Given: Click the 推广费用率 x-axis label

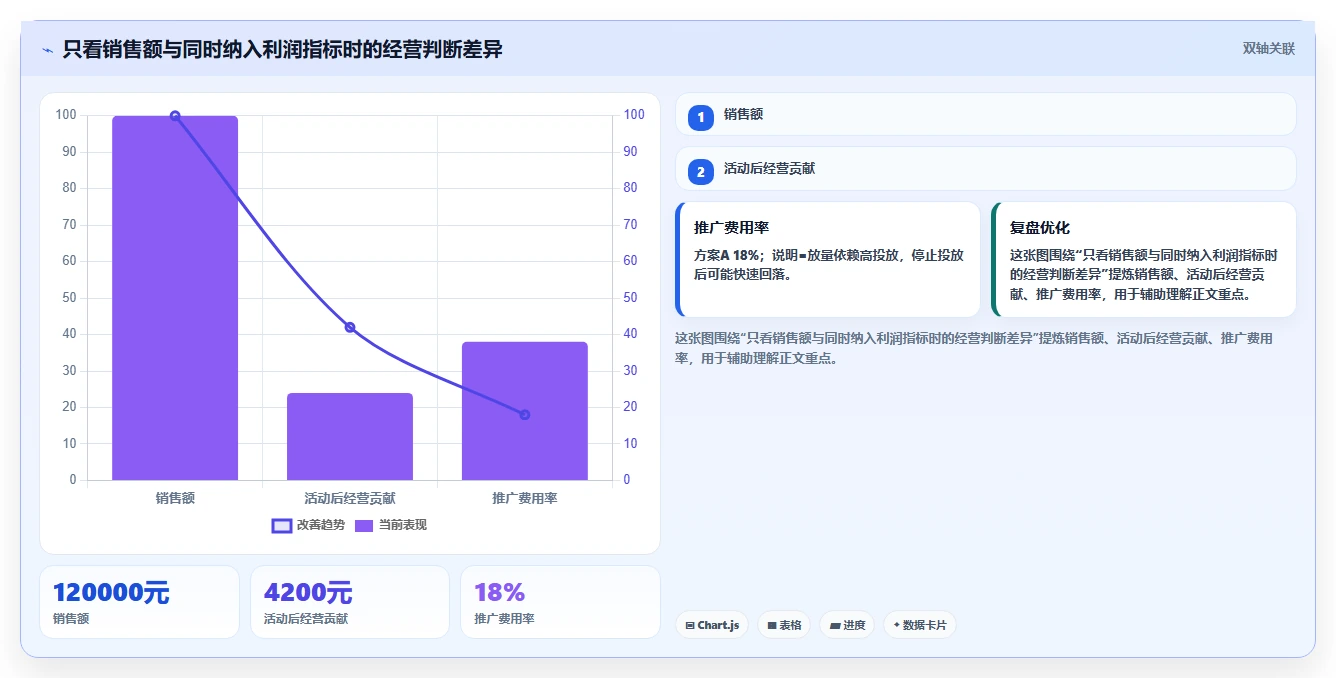Looking at the screenshot, I should (525, 498).
